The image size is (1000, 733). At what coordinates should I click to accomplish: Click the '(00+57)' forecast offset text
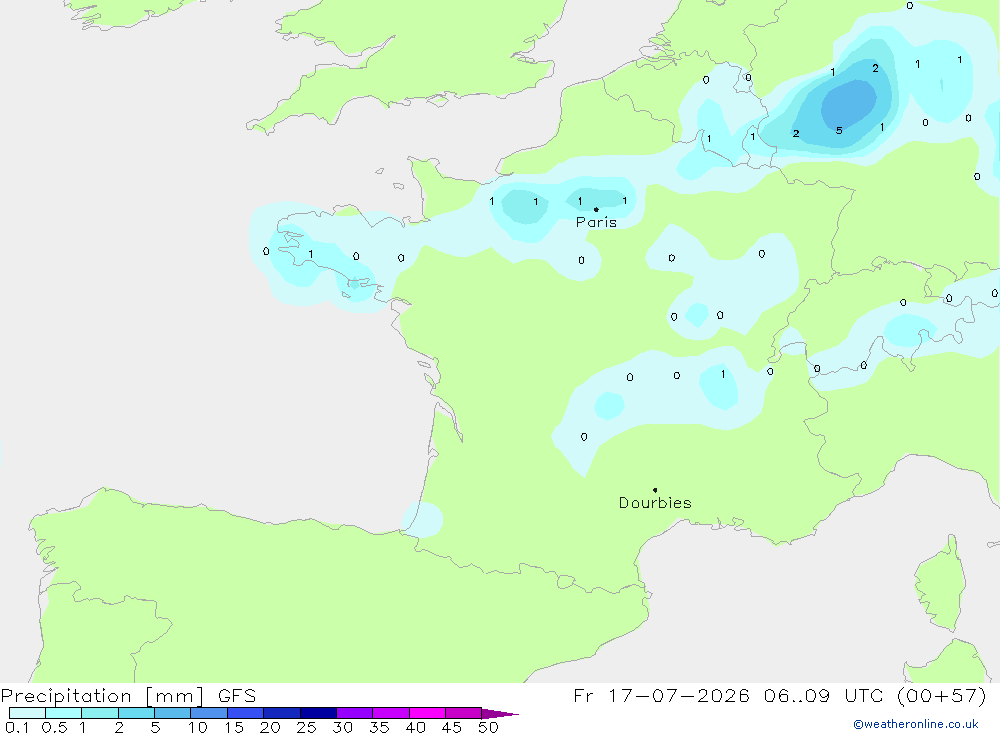pyautogui.click(x=941, y=695)
